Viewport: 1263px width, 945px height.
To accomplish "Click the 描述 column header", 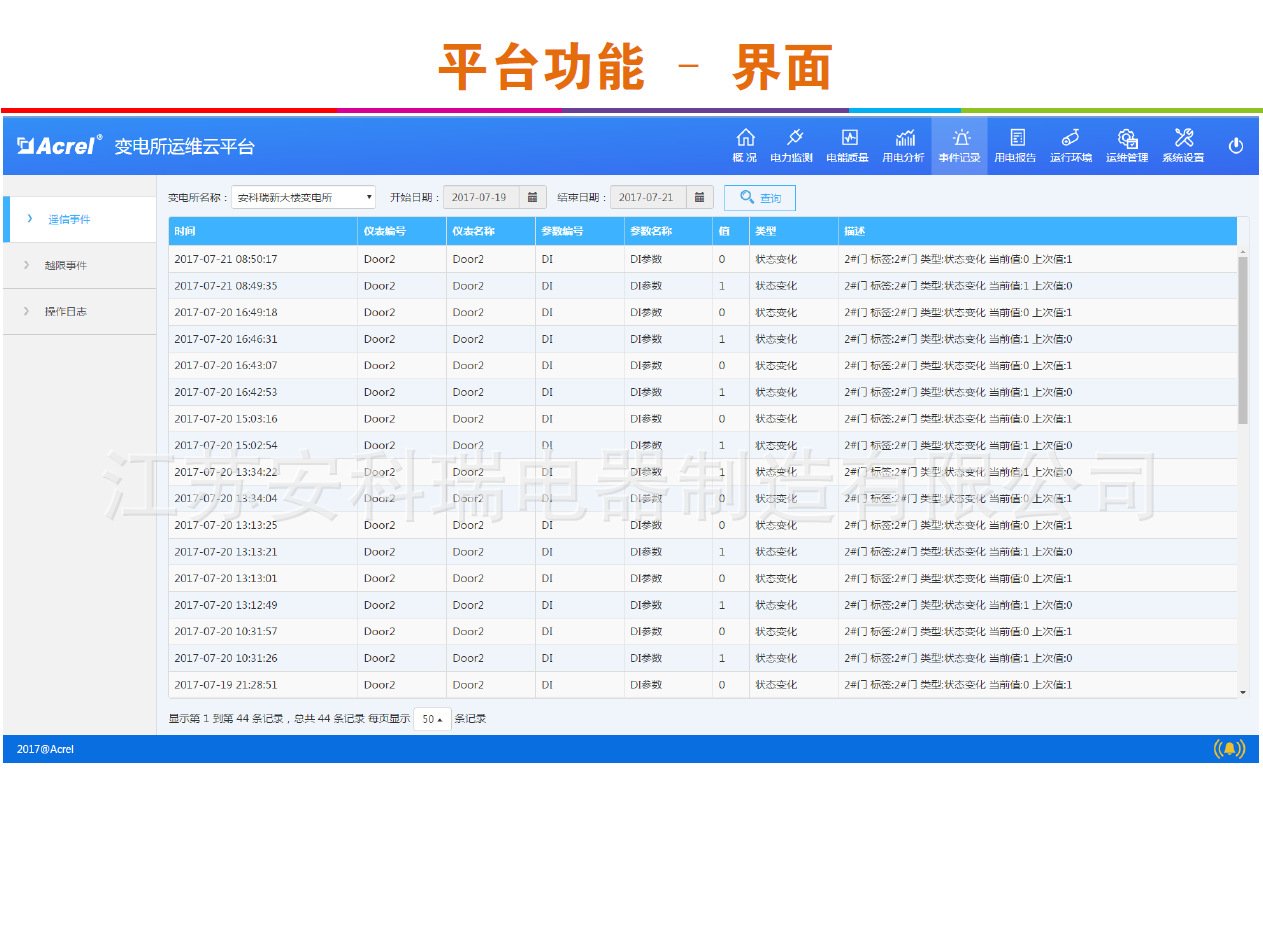I will [x=1037, y=231].
